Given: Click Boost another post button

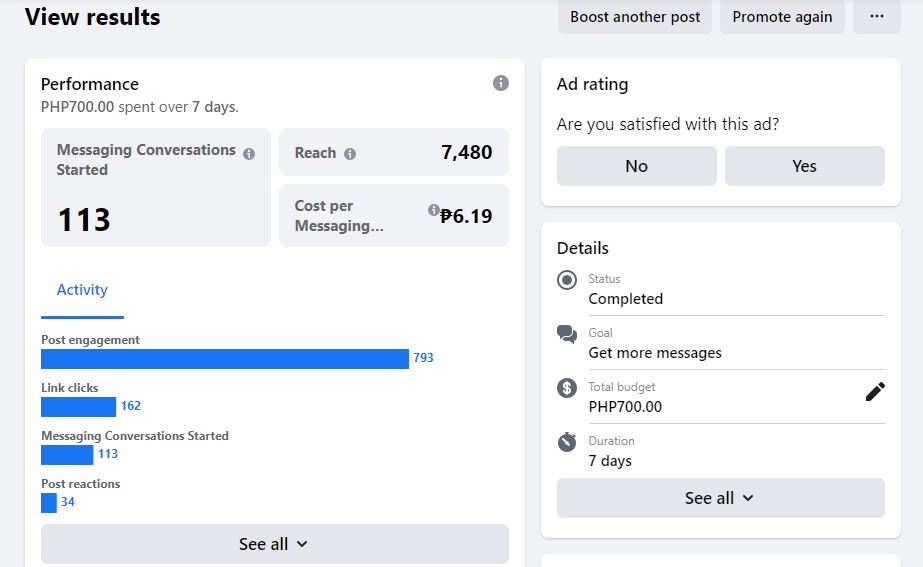Looking at the screenshot, I should click(635, 17).
